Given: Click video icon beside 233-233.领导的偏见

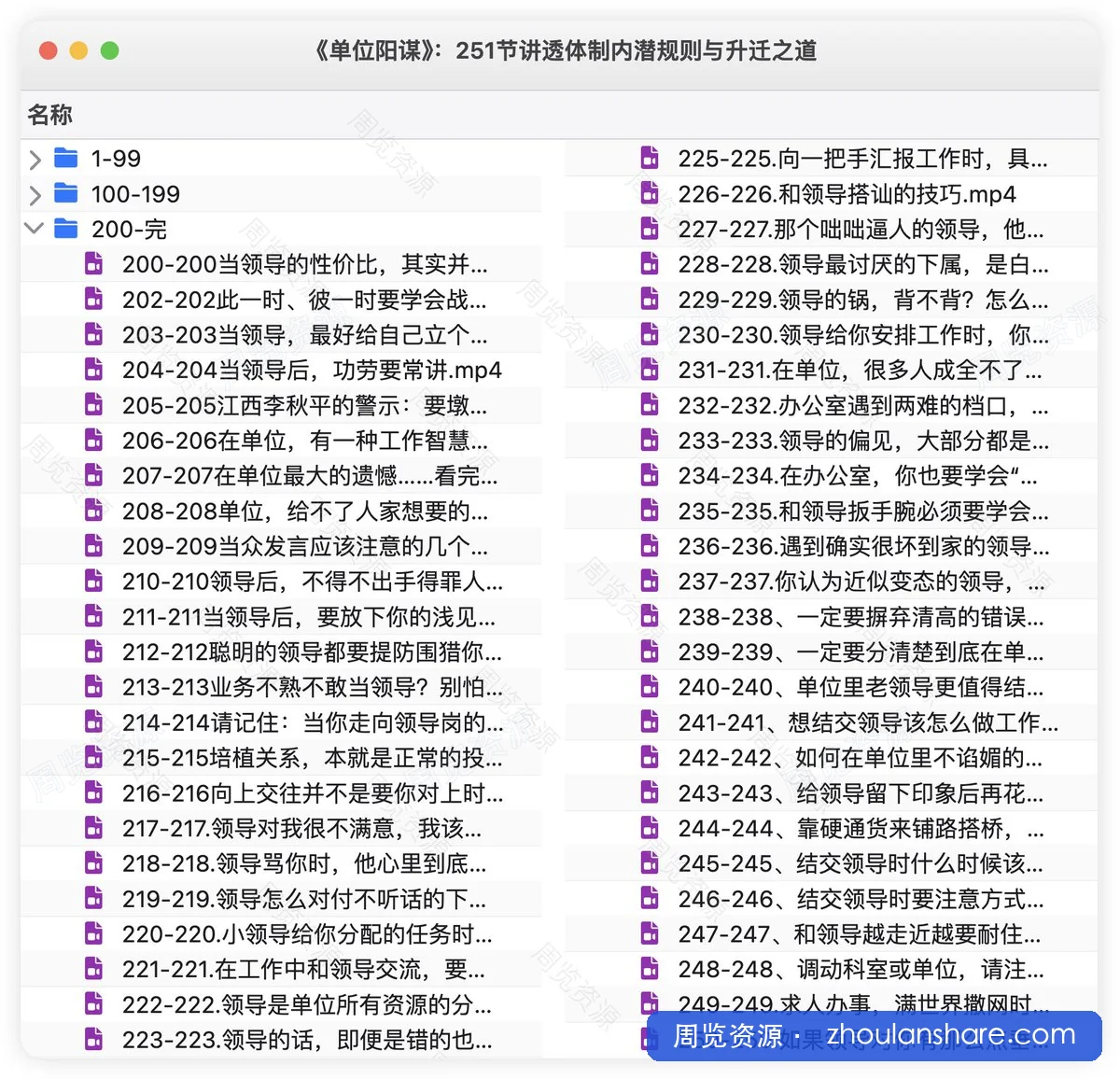Looking at the screenshot, I should (650, 441).
